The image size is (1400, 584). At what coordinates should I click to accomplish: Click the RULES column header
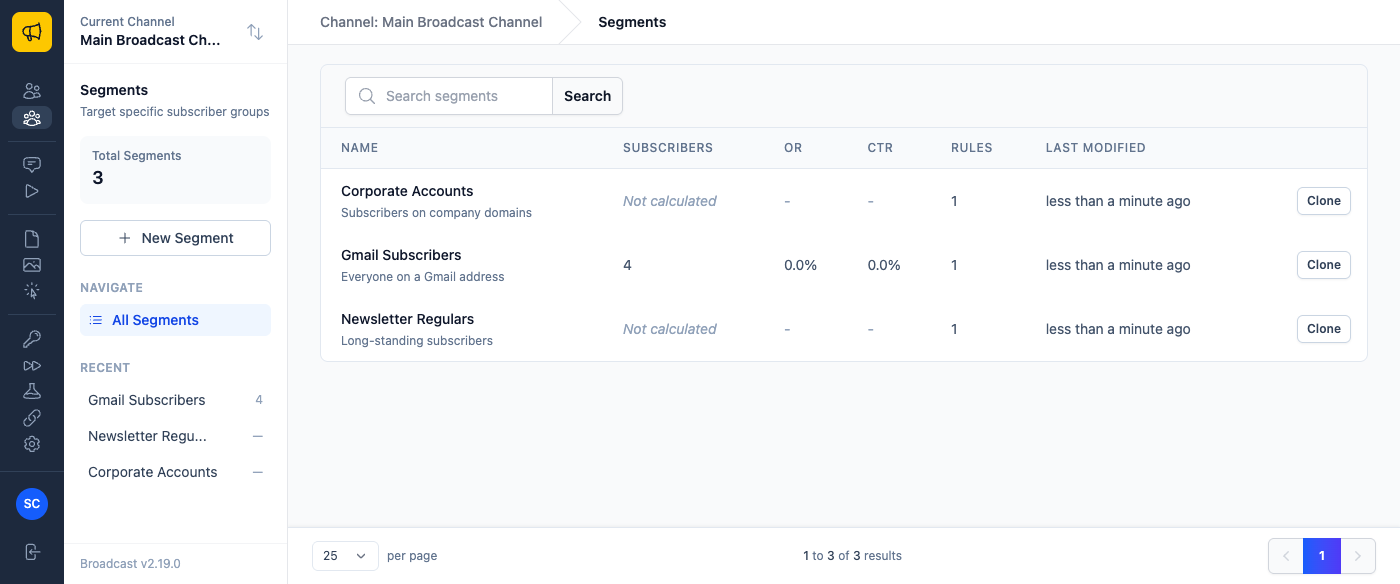coord(972,148)
